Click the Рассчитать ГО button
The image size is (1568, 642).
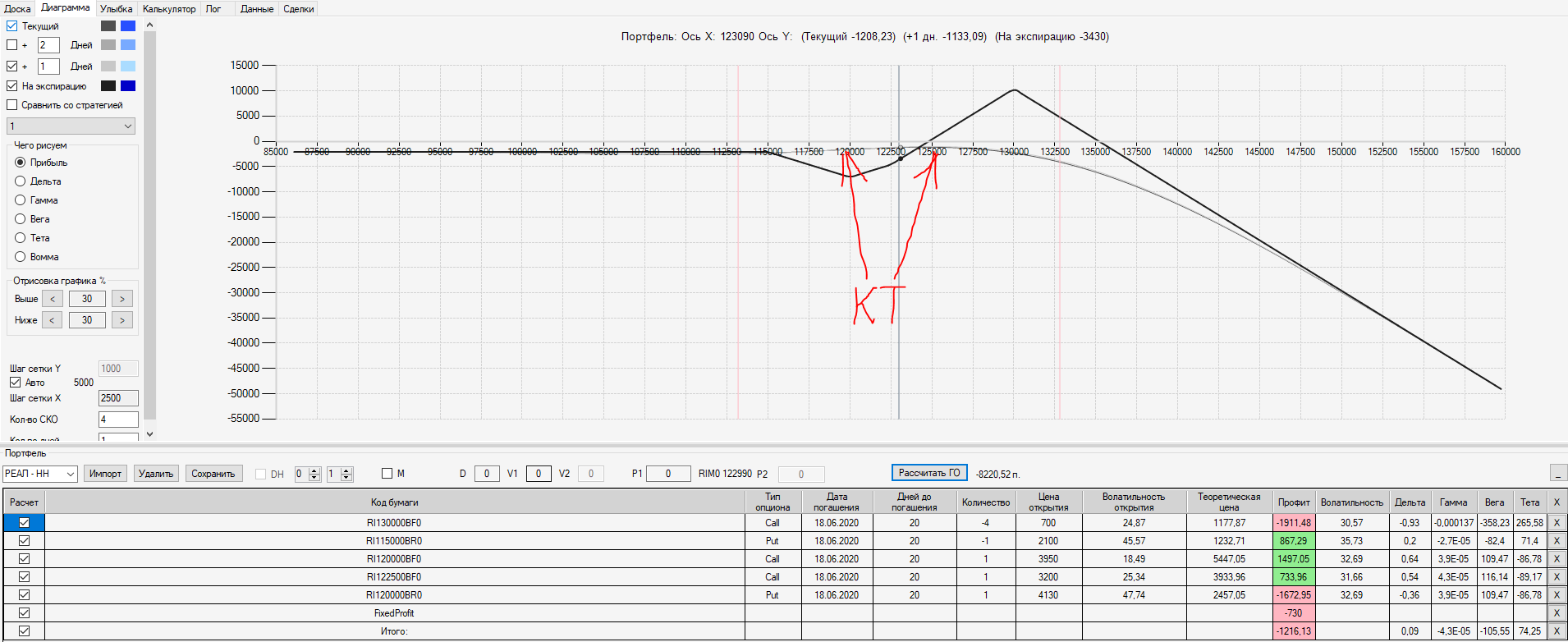(x=929, y=473)
